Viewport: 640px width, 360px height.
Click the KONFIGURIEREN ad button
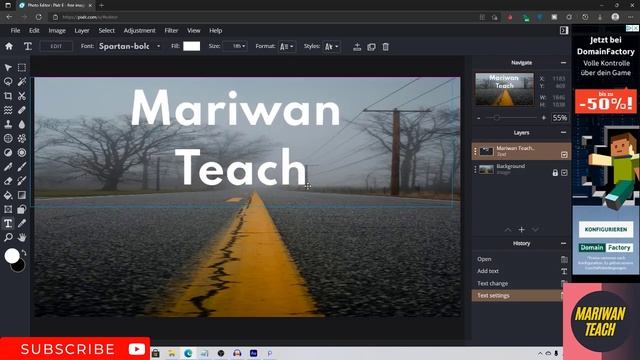click(x=606, y=229)
